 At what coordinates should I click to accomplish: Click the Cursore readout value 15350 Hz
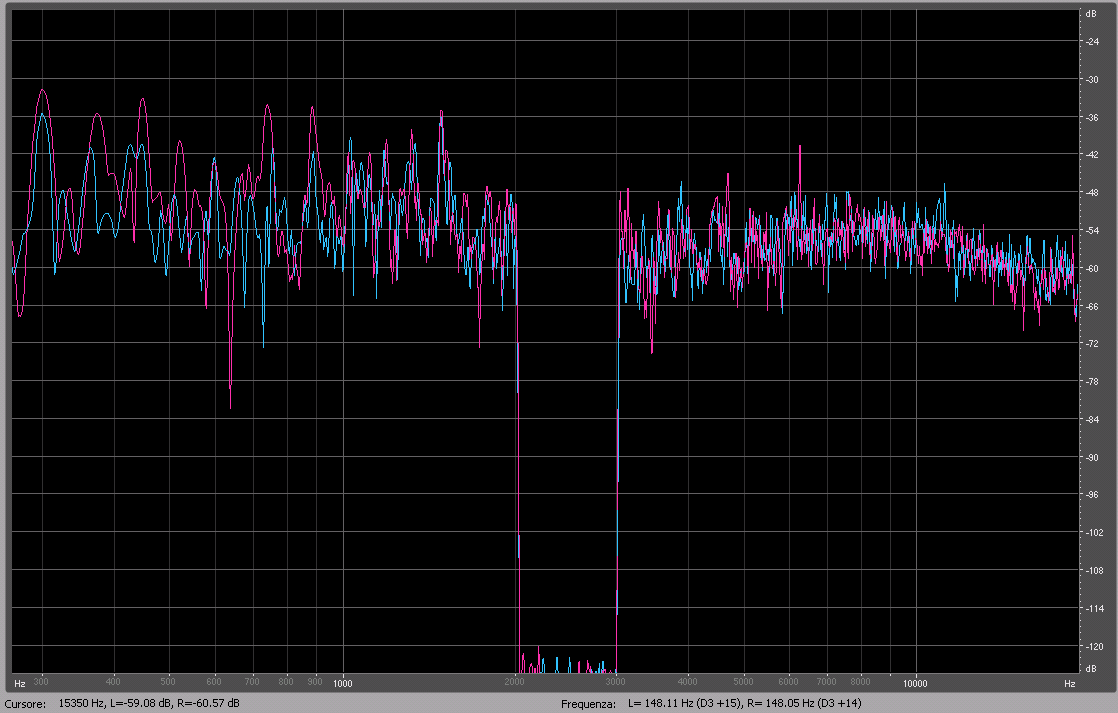click(81, 703)
